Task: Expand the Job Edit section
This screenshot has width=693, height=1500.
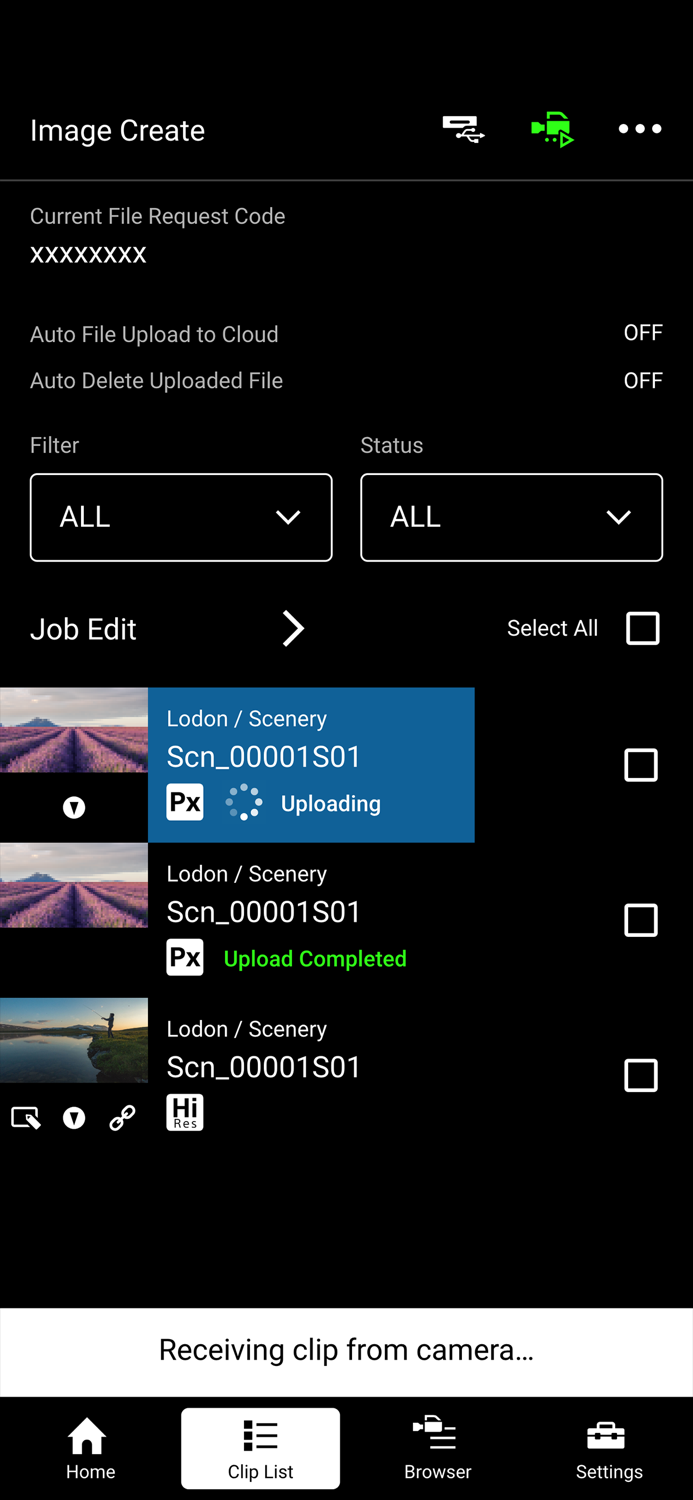Action: coord(292,628)
